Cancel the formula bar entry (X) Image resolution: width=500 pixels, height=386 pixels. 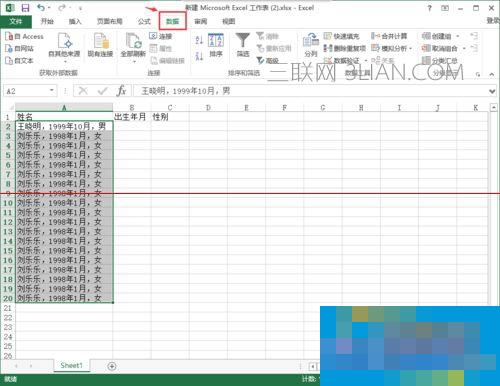[83, 90]
